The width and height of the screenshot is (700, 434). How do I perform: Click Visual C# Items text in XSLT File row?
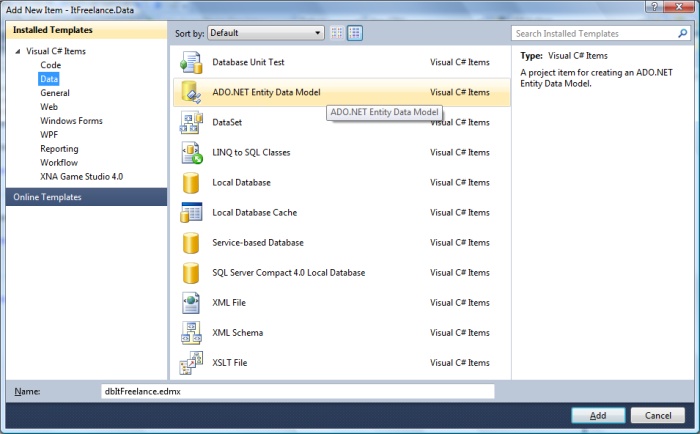click(460, 363)
